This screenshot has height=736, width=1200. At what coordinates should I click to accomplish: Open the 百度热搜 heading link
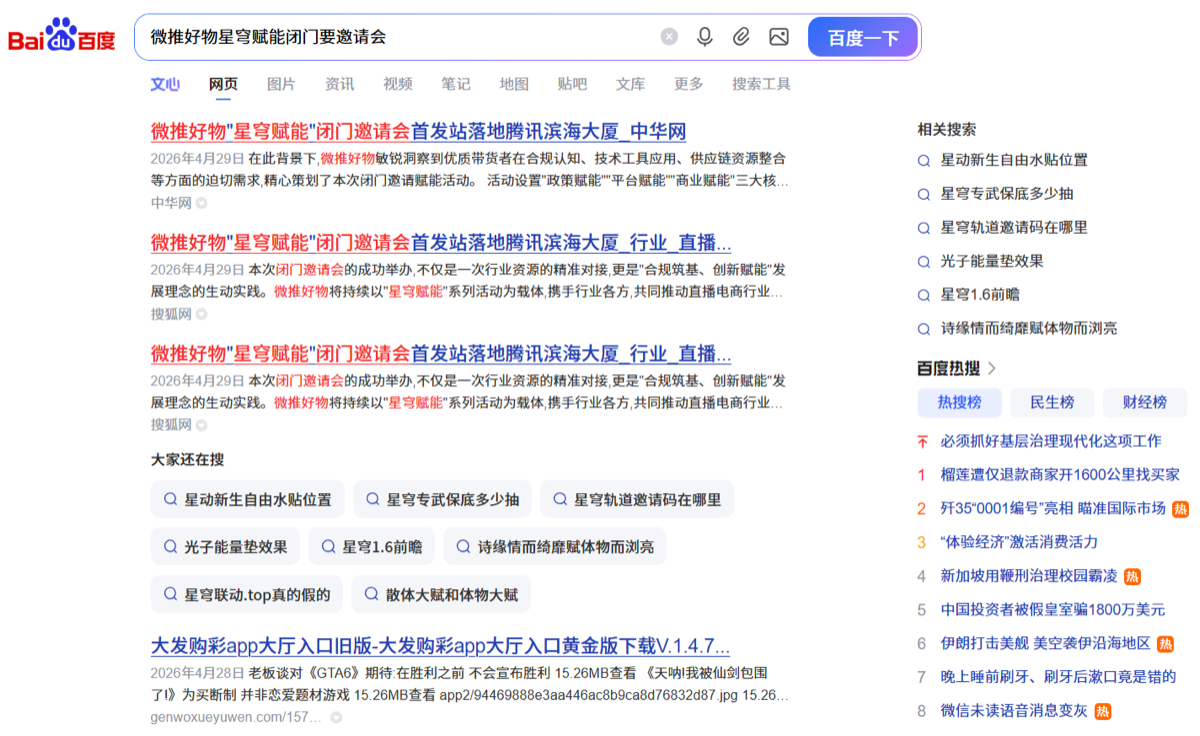(x=948, y=368)
